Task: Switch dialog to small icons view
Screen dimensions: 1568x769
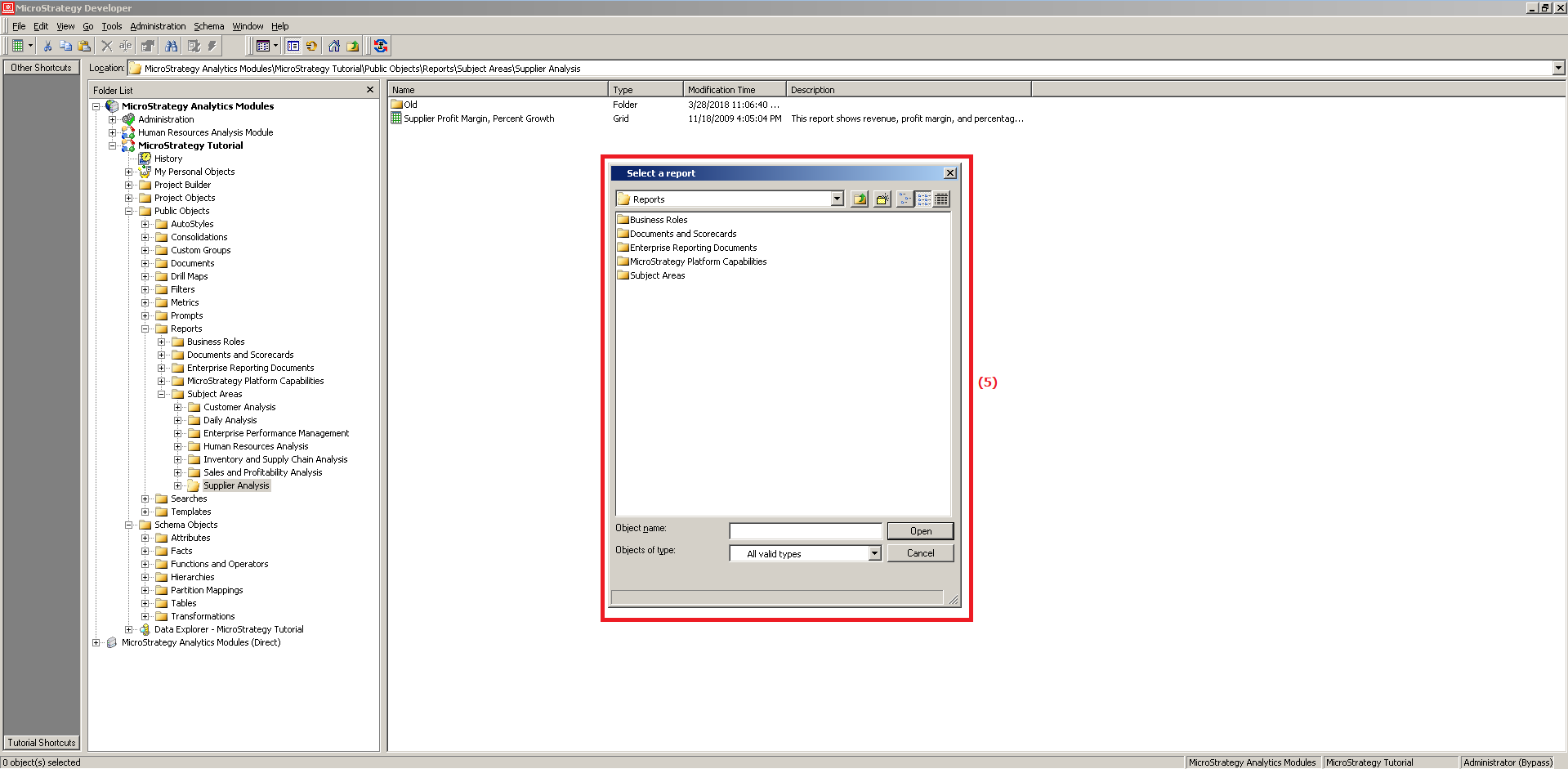Action: coord(905,199)
